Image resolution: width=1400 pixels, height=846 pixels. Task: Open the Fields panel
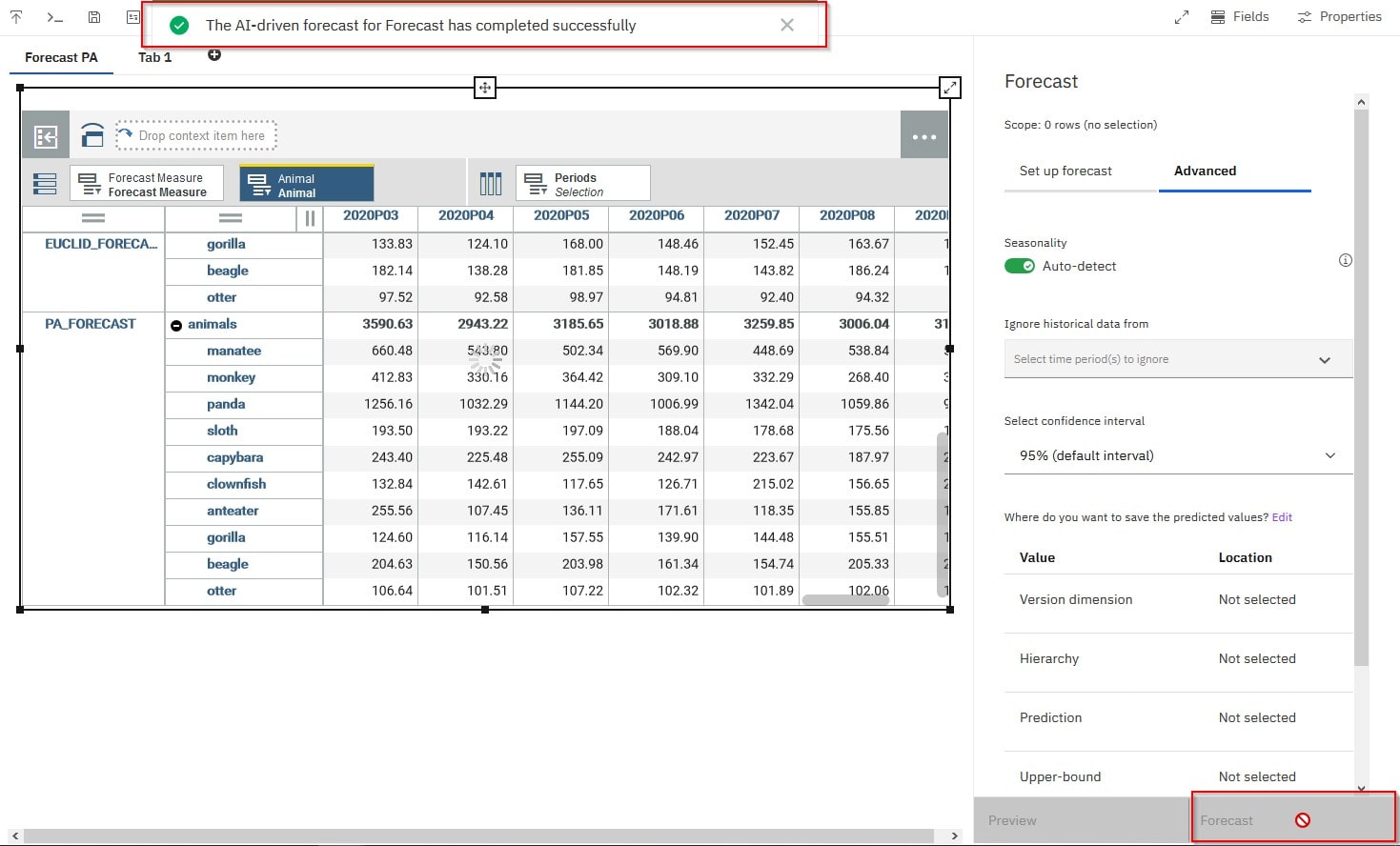pyautogui.click(x=1240, y=16)
